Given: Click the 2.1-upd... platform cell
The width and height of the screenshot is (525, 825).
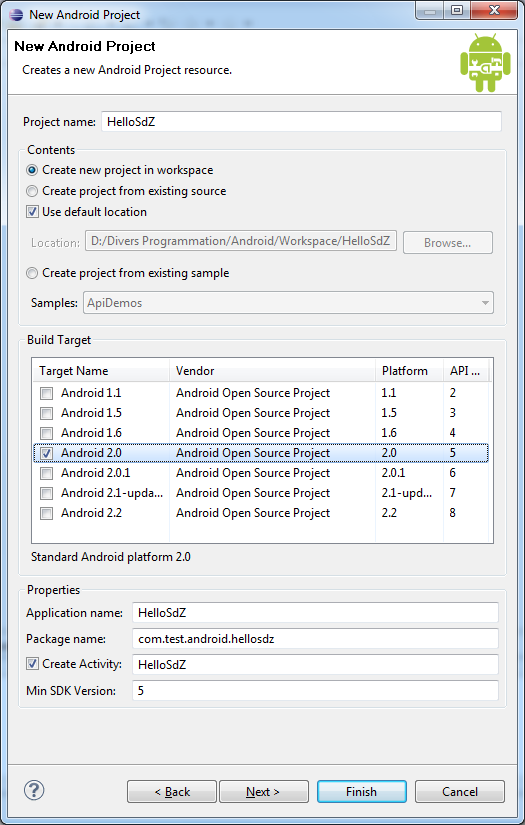Looking at the screenshot, I should coord(407,493).
